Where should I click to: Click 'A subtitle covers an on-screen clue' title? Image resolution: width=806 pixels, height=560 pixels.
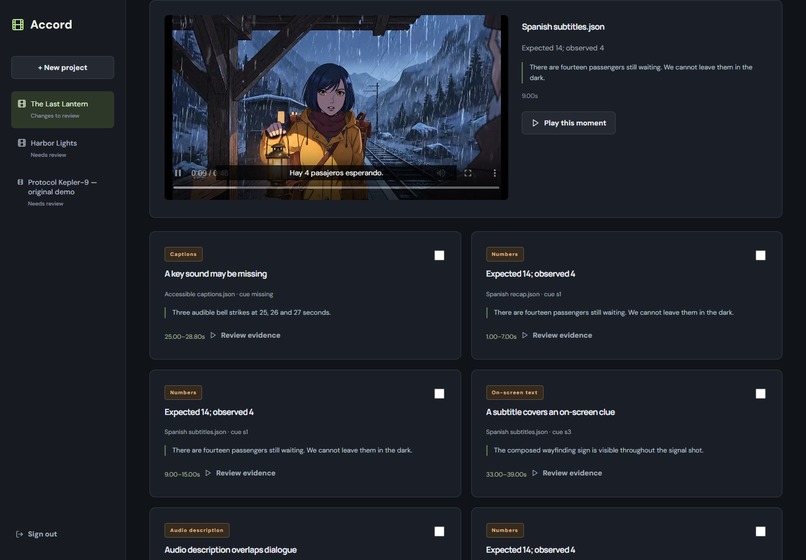tap(550, 412)
